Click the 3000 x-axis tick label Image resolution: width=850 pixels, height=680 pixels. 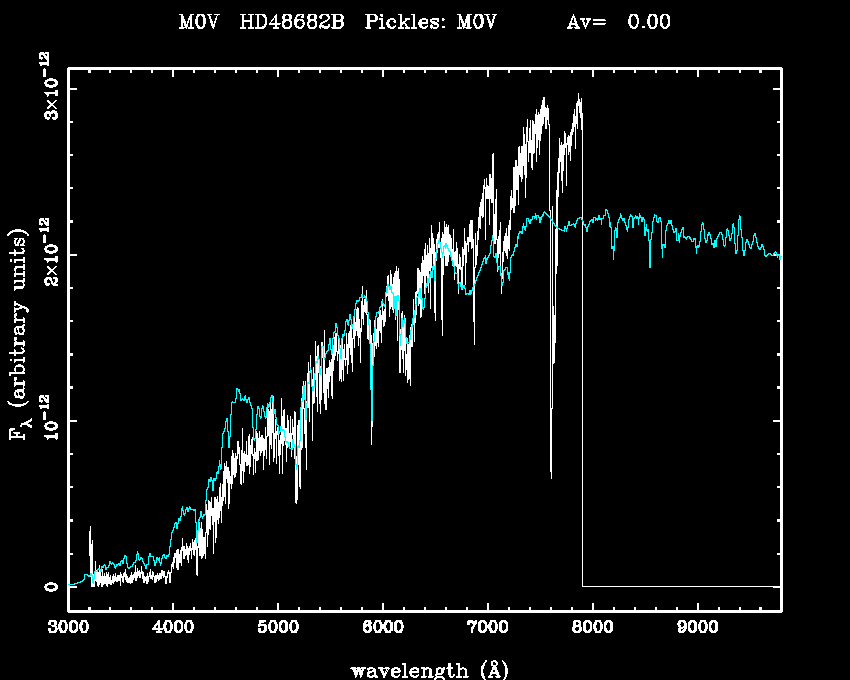point(68,627)
